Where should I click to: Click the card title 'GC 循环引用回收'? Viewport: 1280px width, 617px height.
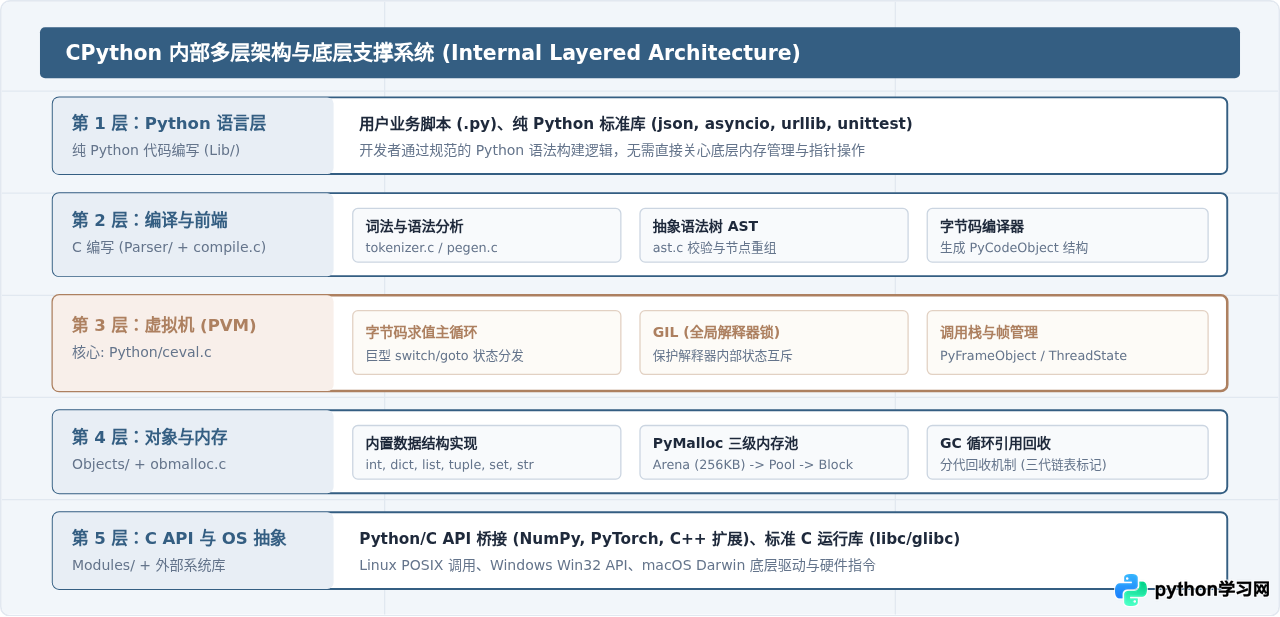click(995, 444)
